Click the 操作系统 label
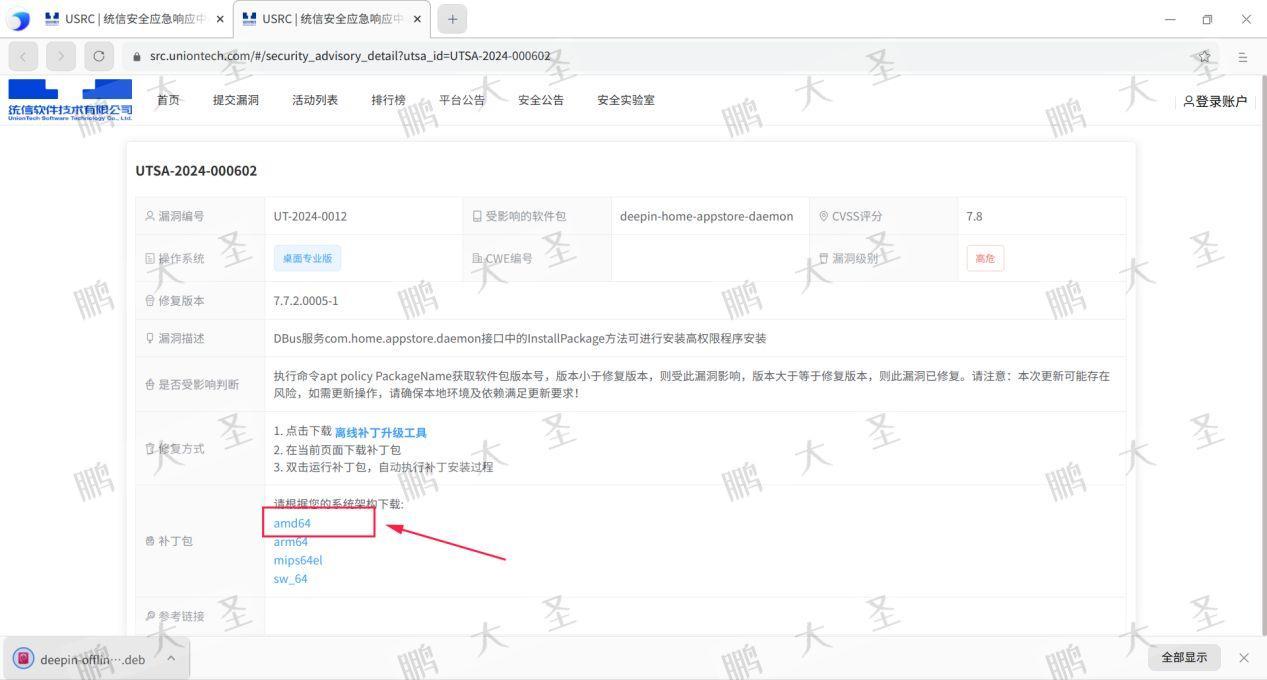This screenshot has height=680, width=1267. point(181,258)
